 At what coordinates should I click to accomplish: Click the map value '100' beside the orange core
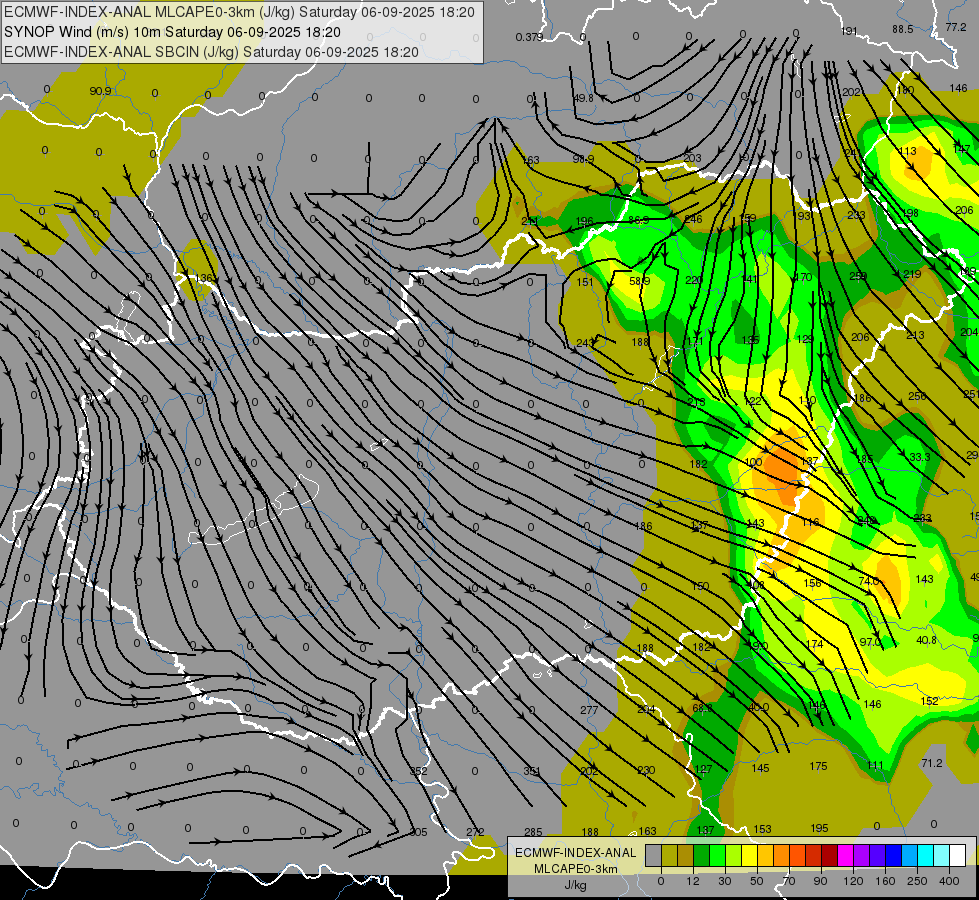pos(754,462)
